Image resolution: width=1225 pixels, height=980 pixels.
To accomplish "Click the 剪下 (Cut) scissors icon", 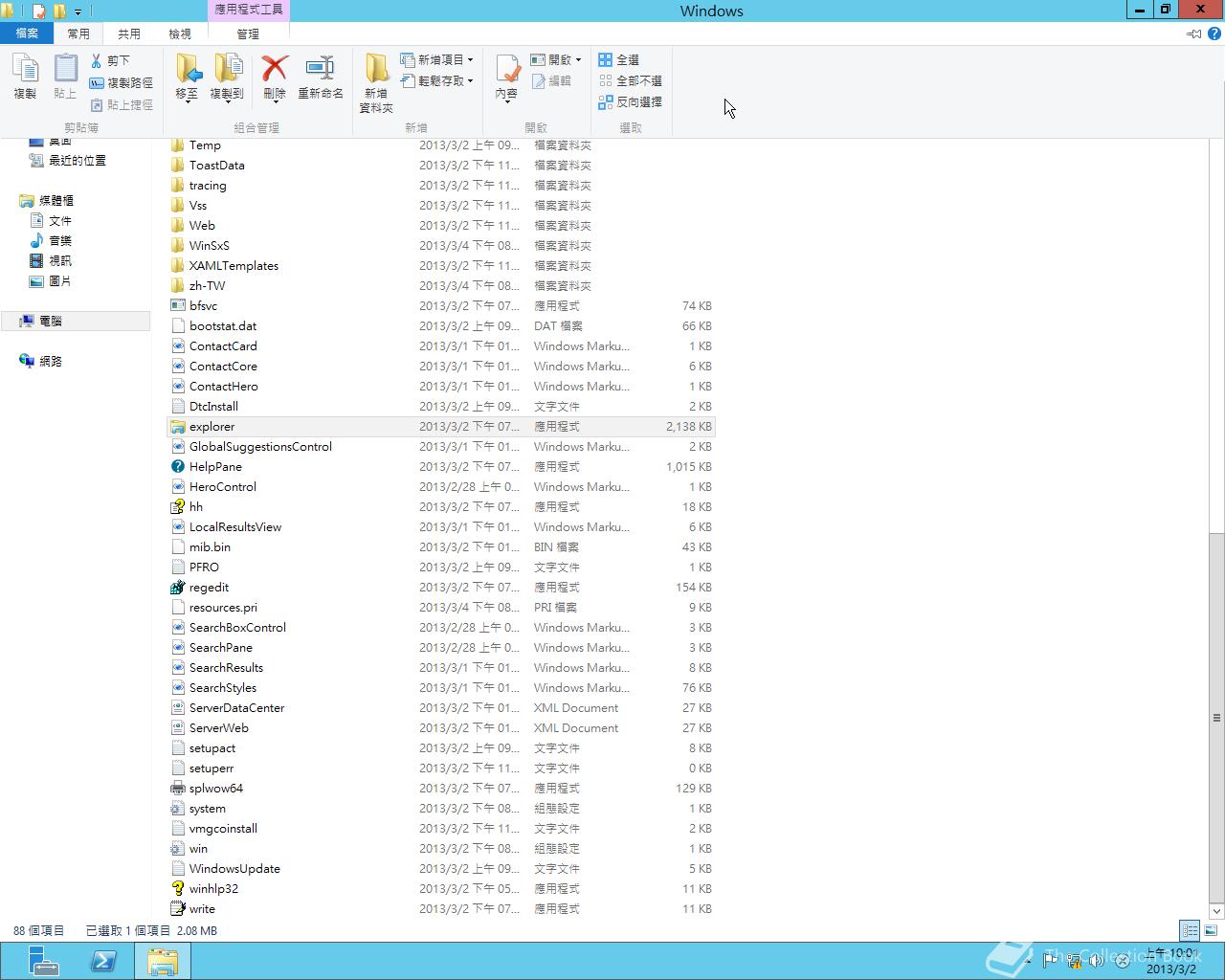I will [97, 60].
